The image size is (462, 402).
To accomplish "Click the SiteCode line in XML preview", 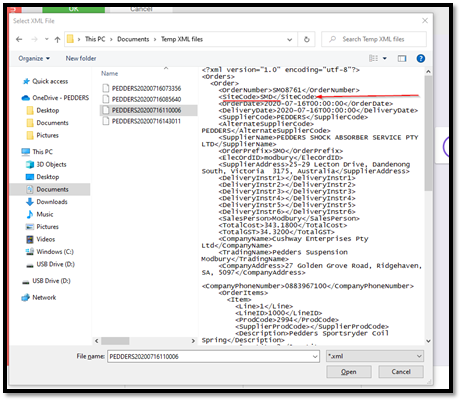I will pyautogui.click(x=267, y=97).
